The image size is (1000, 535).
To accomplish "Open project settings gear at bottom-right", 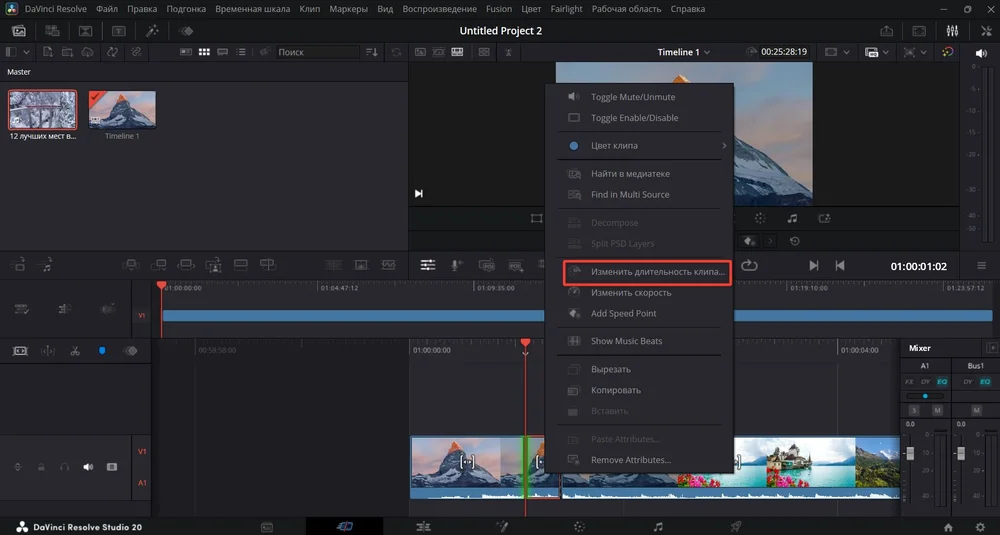I will pos(979,526).
